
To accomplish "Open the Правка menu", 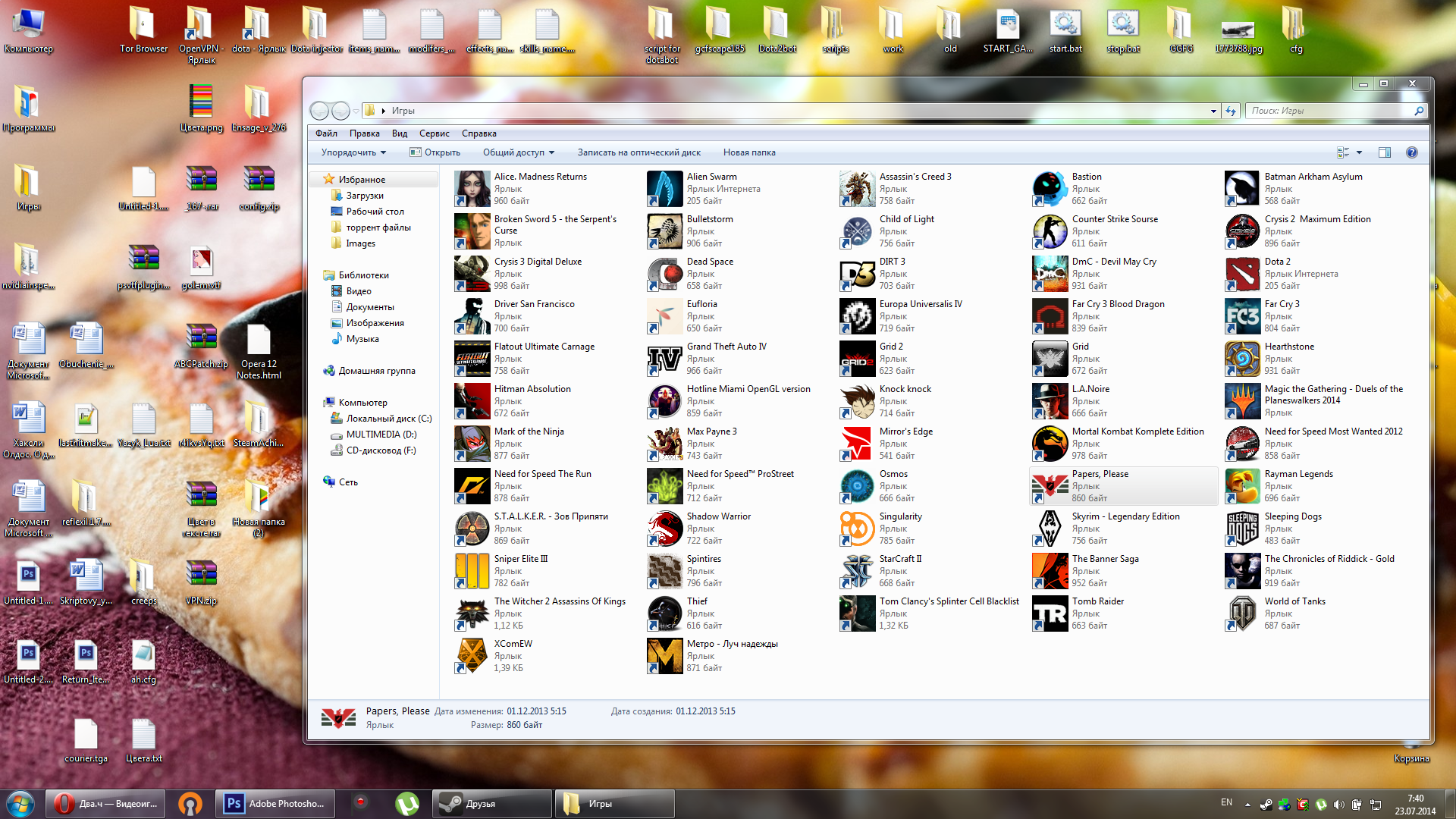I will click(364, 133).
